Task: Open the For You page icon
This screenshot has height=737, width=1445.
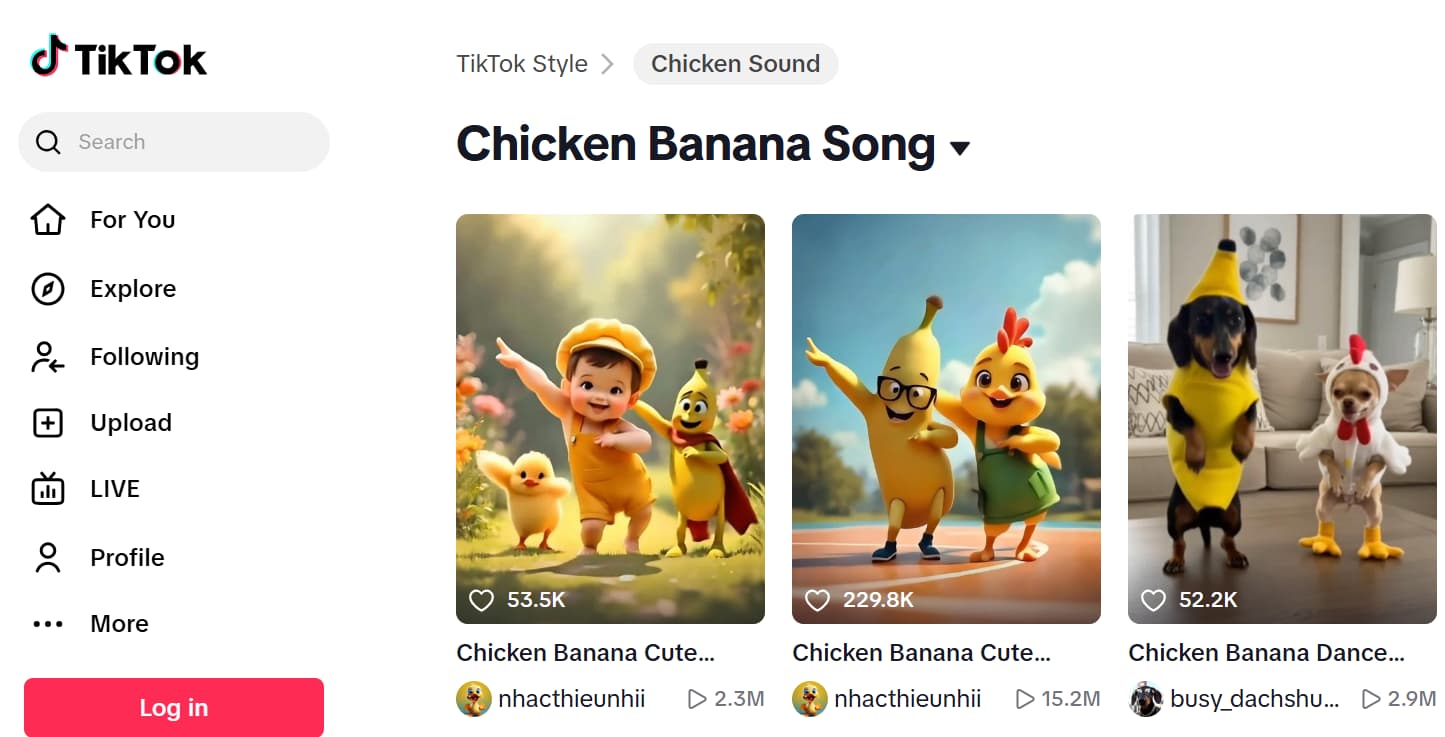Action: click(x=48, y=219)
